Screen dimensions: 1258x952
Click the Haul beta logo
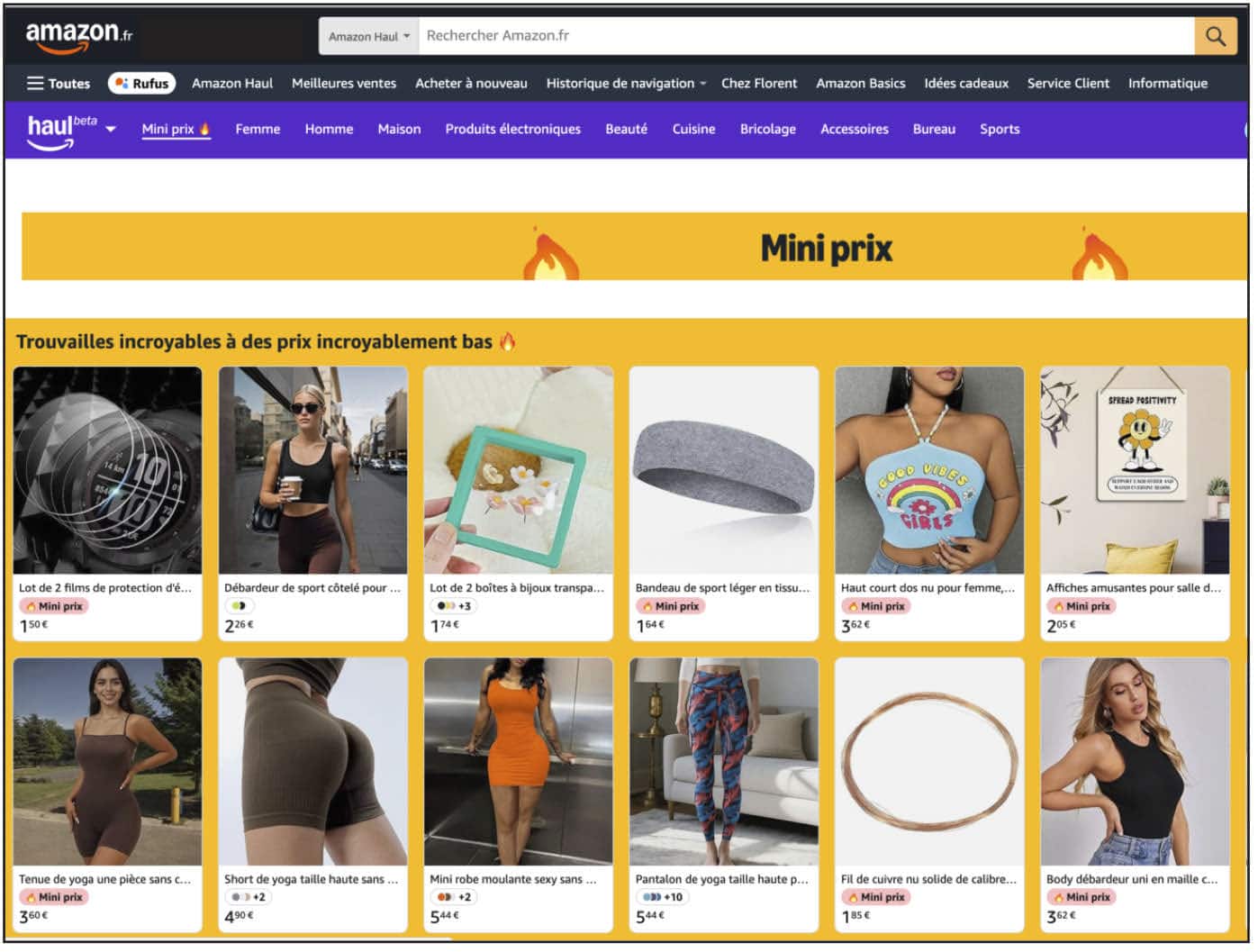tap(60, 130)
